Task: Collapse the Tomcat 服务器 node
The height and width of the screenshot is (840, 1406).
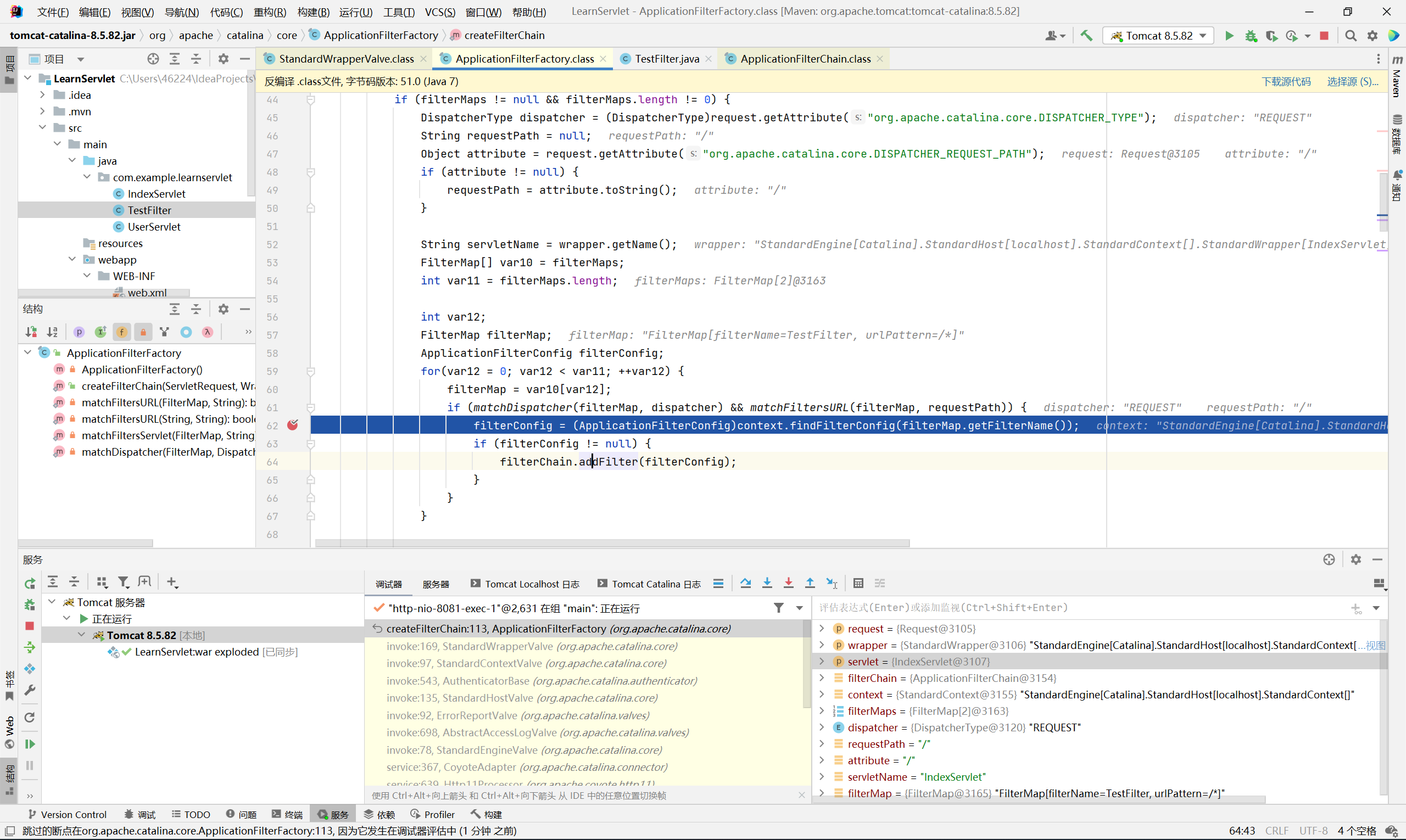Action: (52, 602)
